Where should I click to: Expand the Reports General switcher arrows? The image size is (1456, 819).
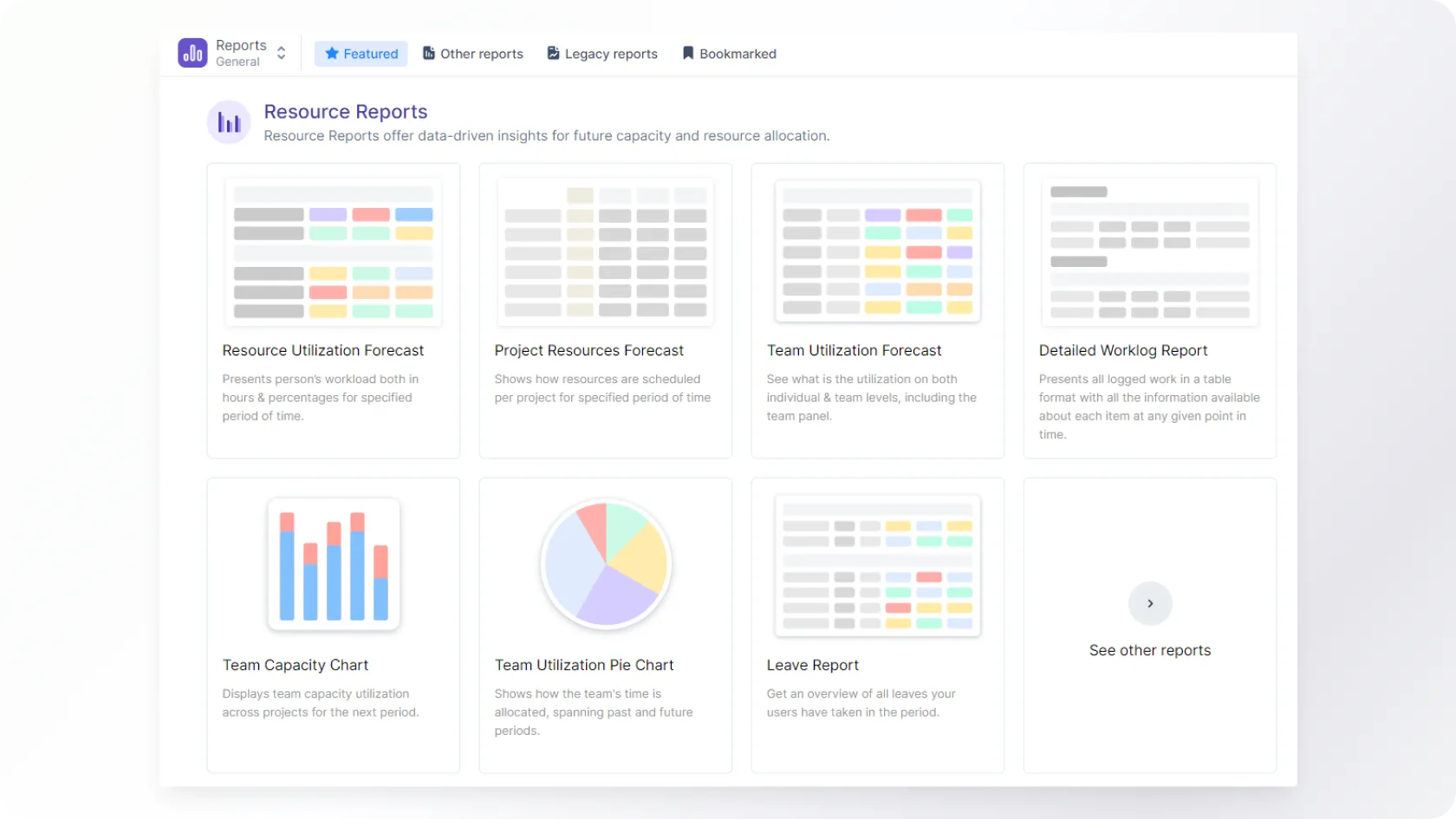click(282, 53)
